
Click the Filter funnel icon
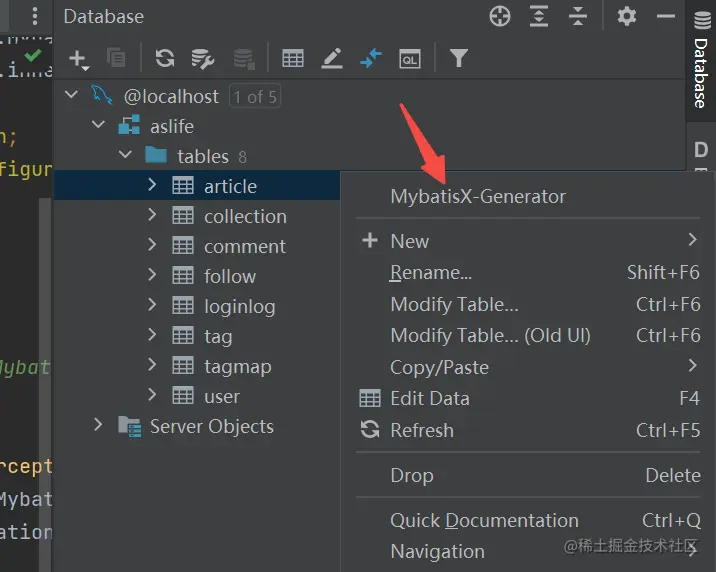point(458,58)
